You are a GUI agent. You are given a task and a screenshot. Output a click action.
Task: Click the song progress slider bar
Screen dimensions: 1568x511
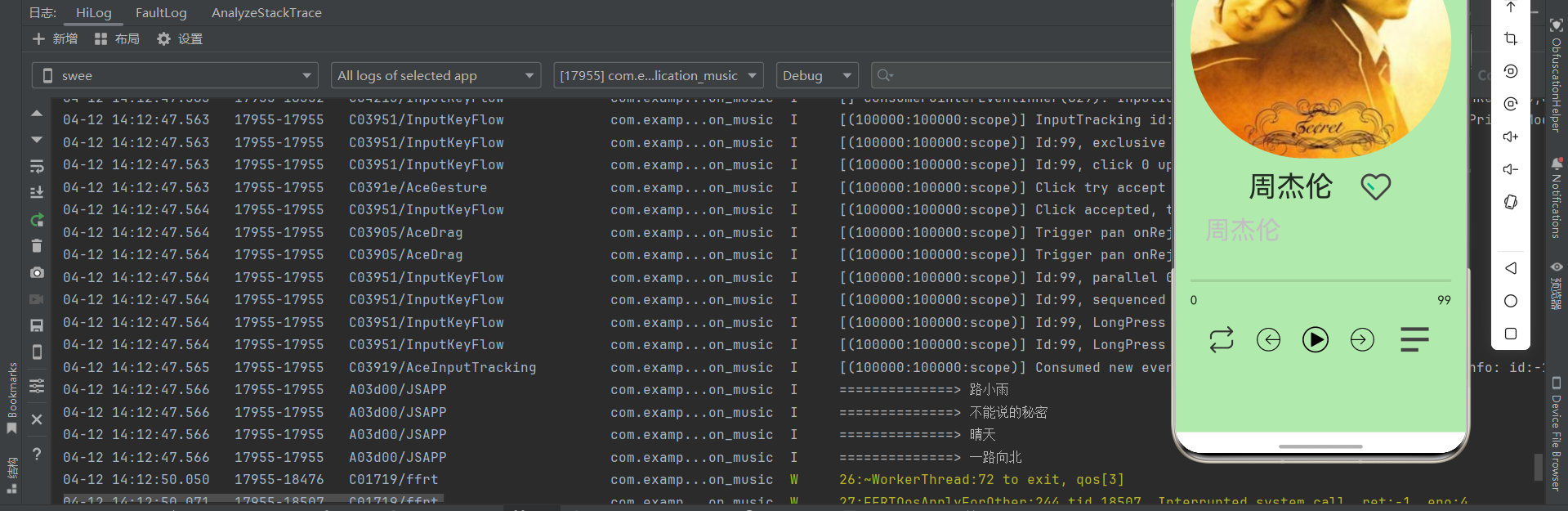tap(1320, 280)
